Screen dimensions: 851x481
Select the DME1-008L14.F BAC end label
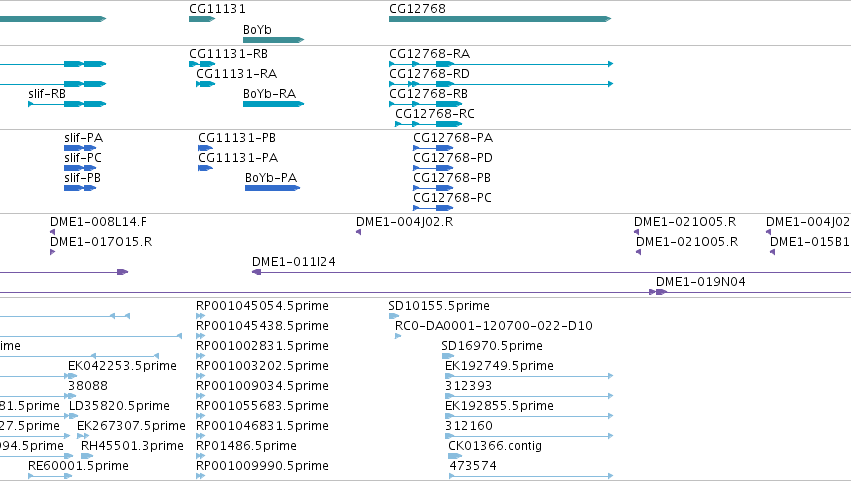click(98, 222)
